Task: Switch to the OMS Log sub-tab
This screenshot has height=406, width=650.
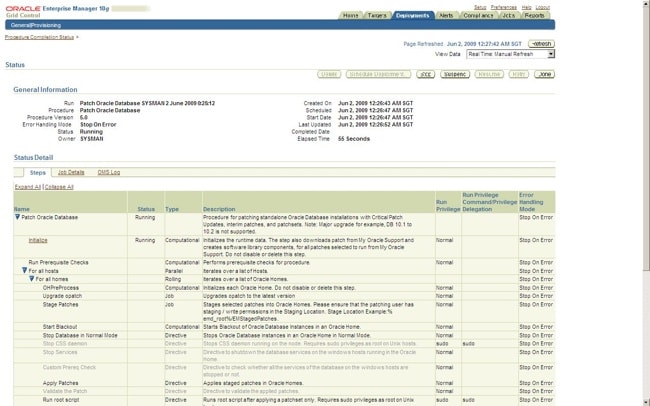Action: click(109, 172)
